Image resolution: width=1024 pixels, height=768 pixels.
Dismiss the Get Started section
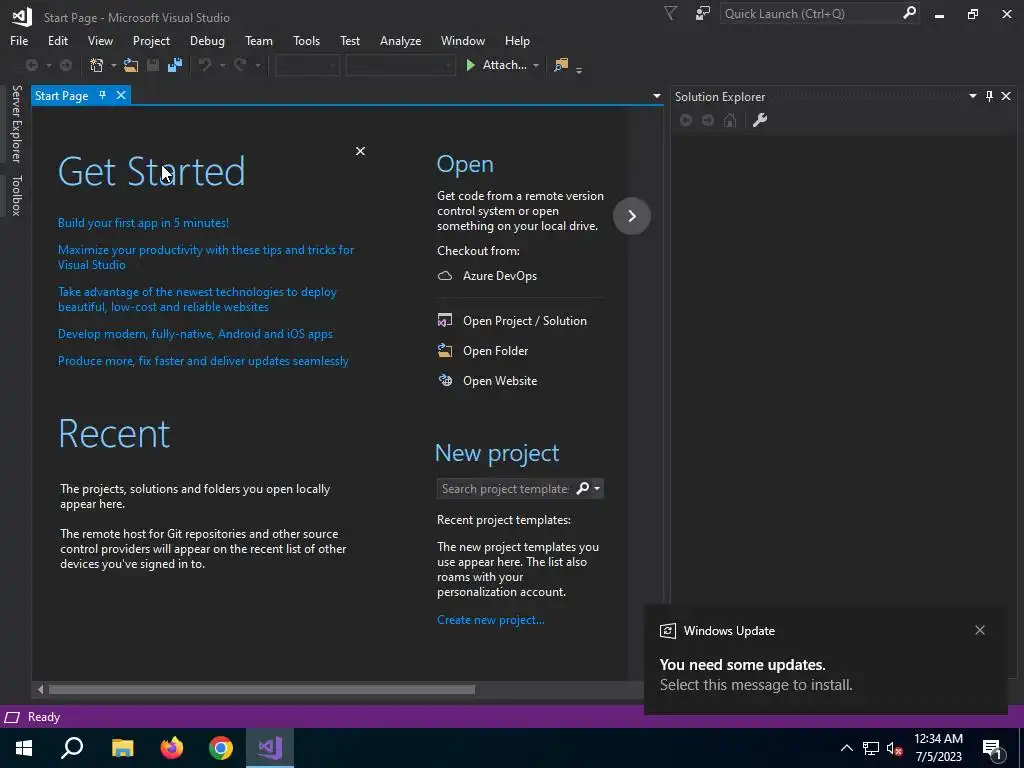pyautogui.click(x=360, y=151)
